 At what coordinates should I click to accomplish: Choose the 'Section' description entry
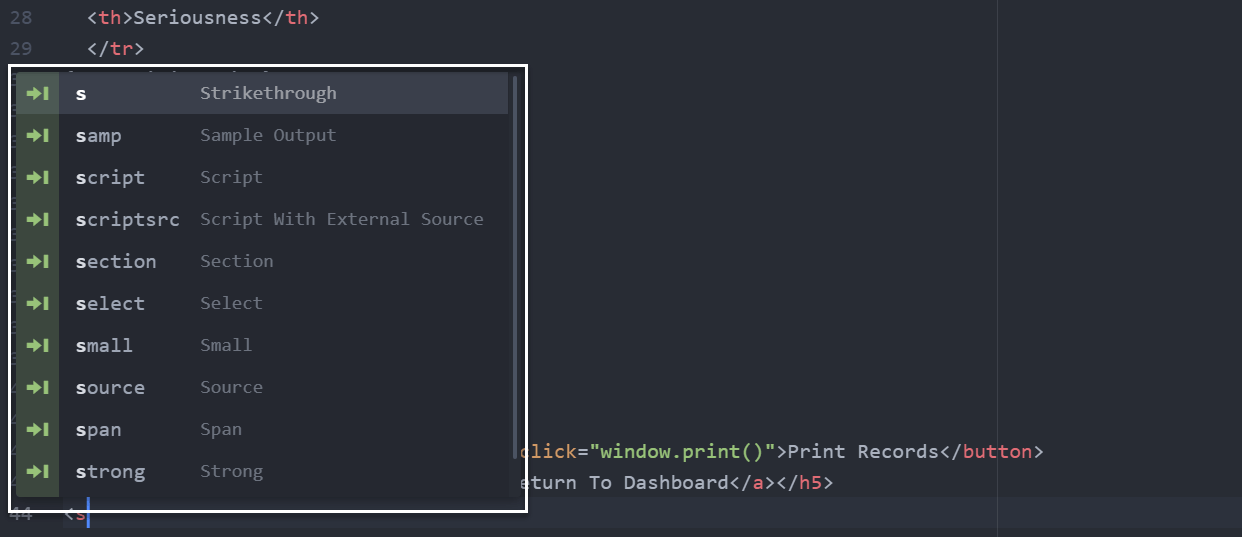[236, 261]
